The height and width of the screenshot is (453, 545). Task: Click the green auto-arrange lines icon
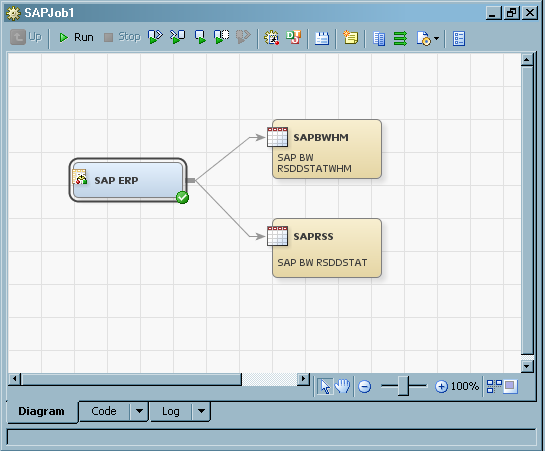pyautogui.click(x=400, y=38)
